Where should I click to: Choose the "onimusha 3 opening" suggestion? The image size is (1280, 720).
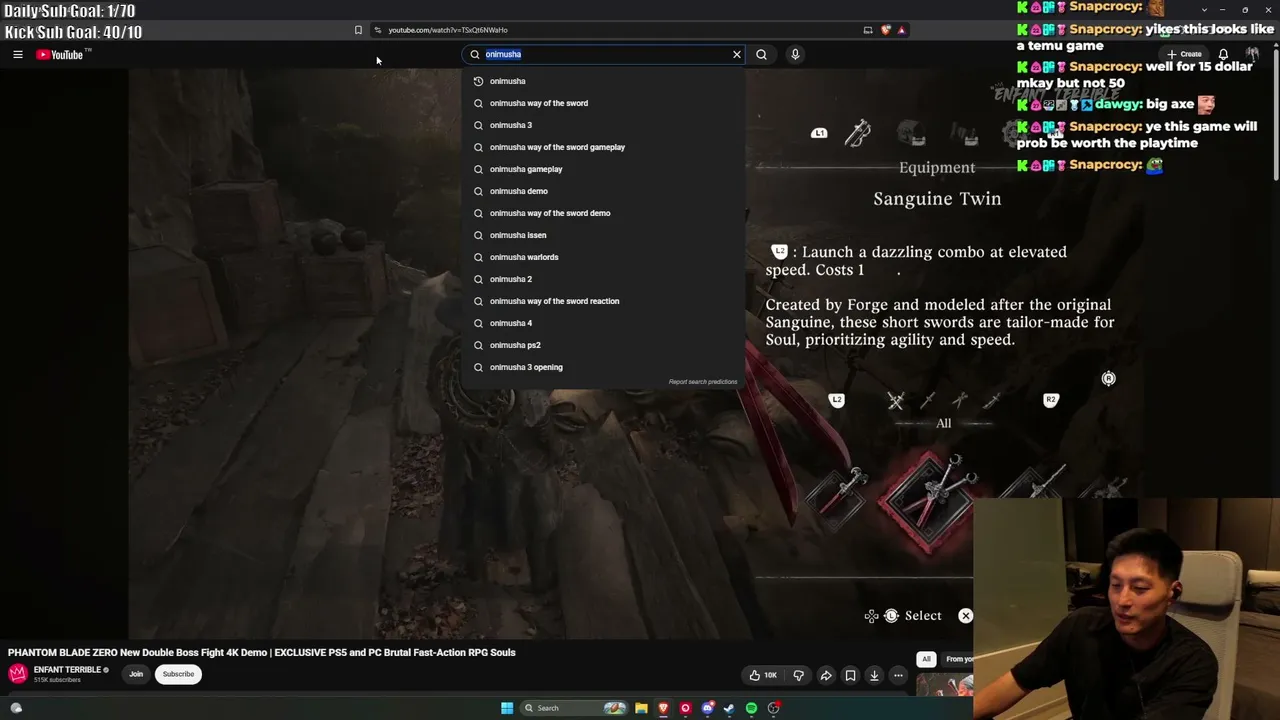pyautogui.click(x=604, y=367)
